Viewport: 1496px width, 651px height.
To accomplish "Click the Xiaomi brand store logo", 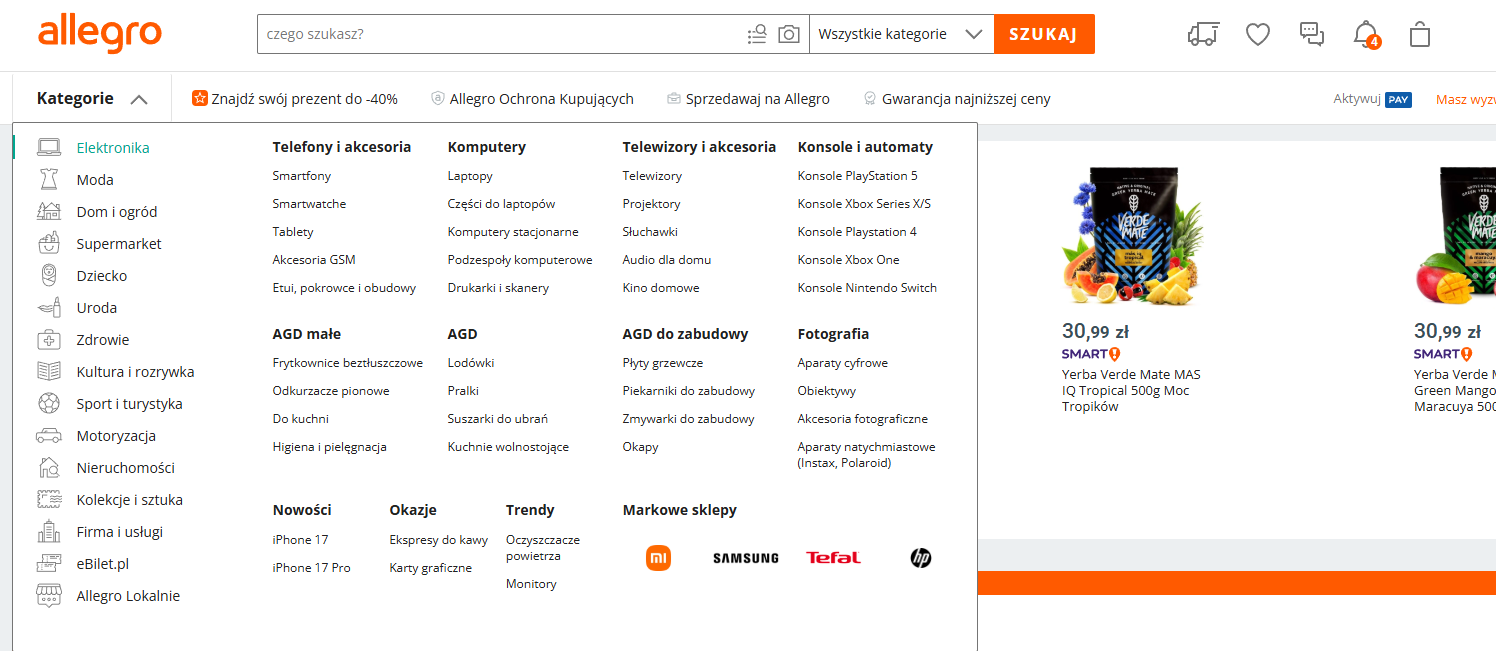I will [x=658, y=558].
